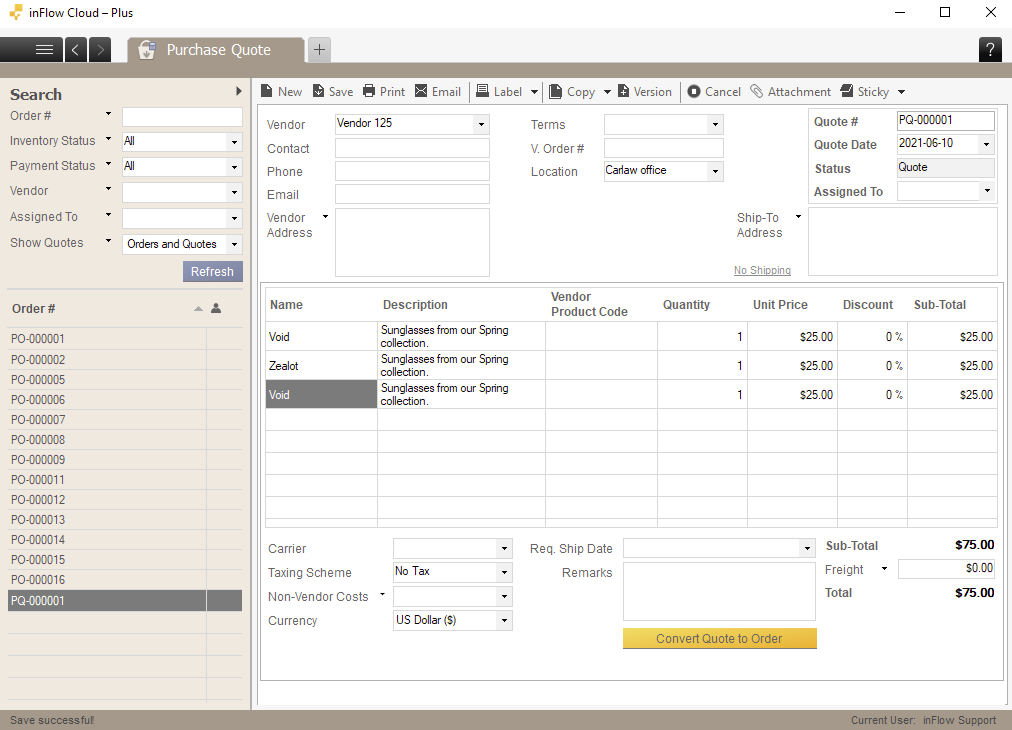Print the purchase quote

point(383,91)
